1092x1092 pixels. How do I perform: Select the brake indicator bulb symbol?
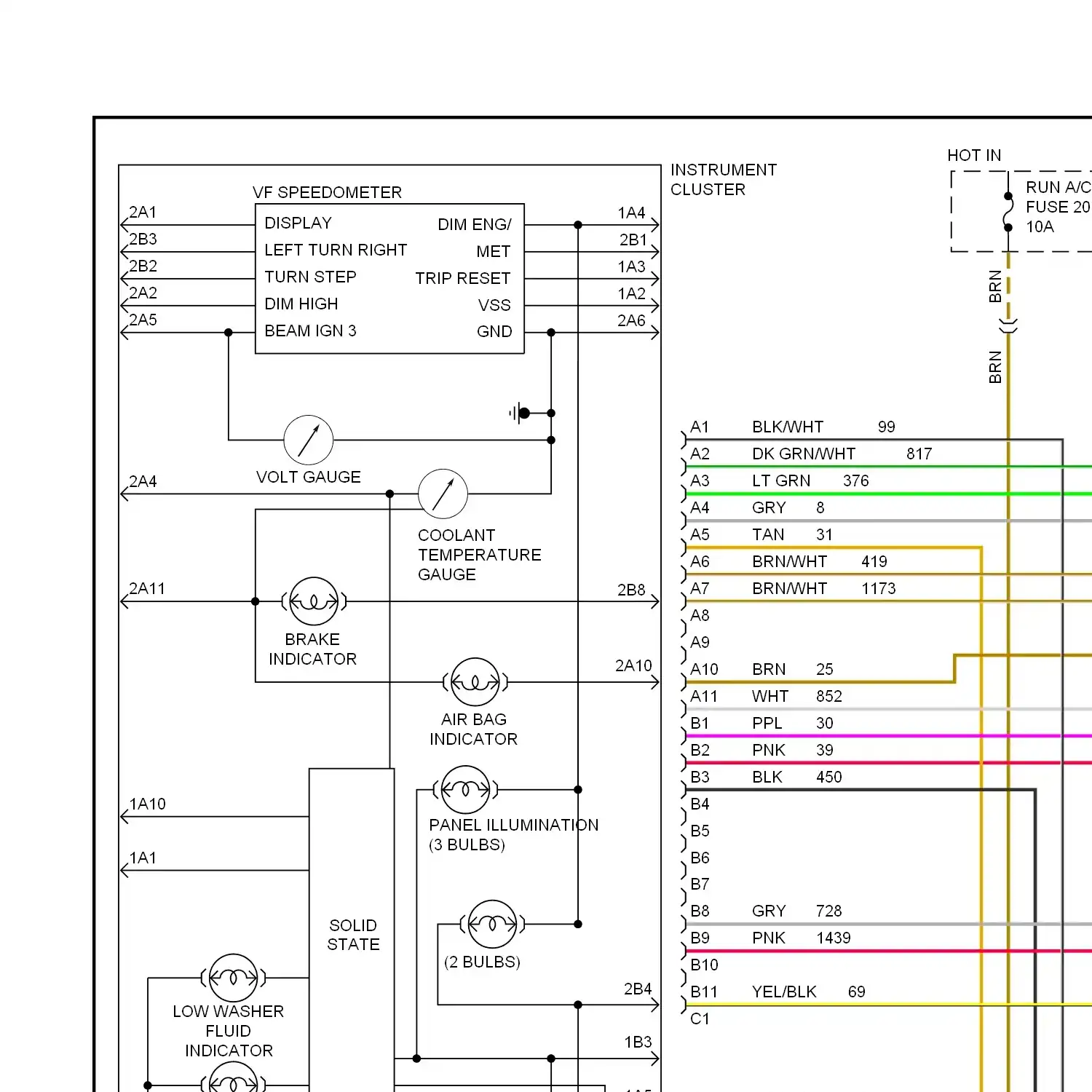tap(314, 601)
